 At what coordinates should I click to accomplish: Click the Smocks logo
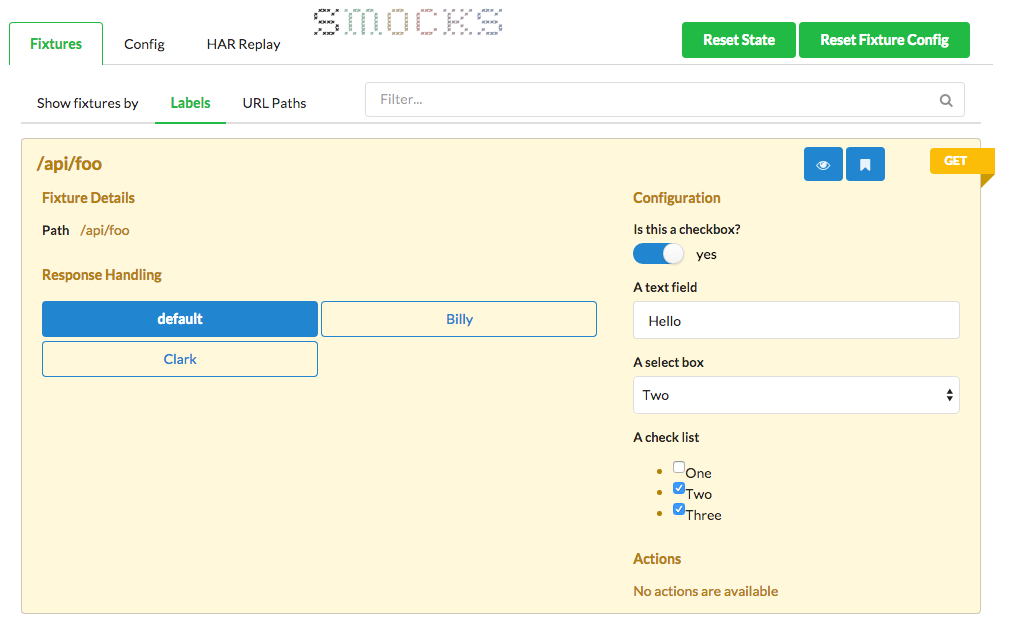pos(409,23)
